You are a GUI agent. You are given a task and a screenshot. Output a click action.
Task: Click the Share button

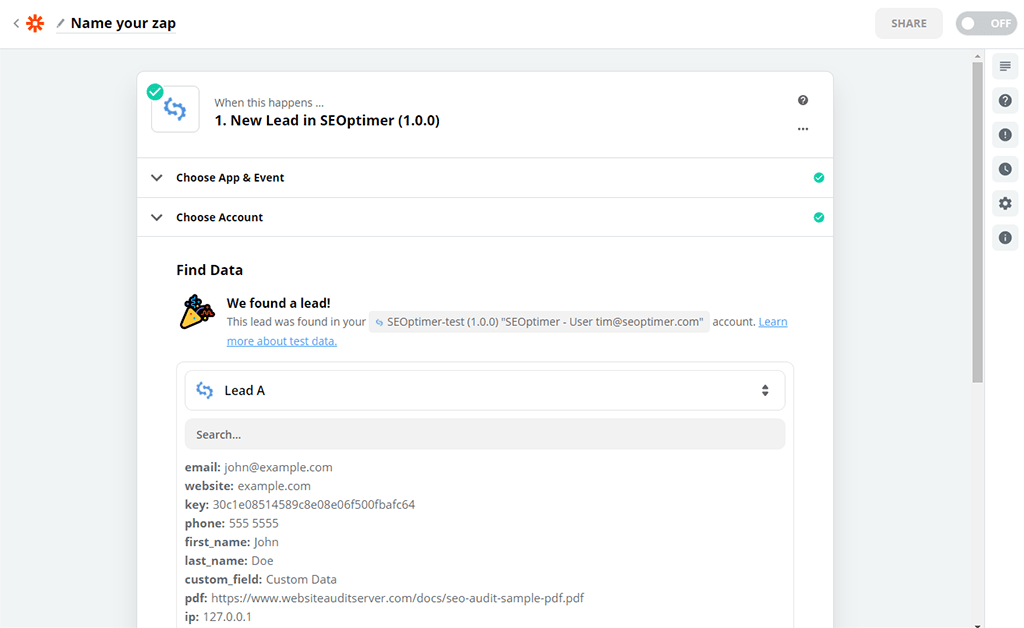(x=908, y=23)
